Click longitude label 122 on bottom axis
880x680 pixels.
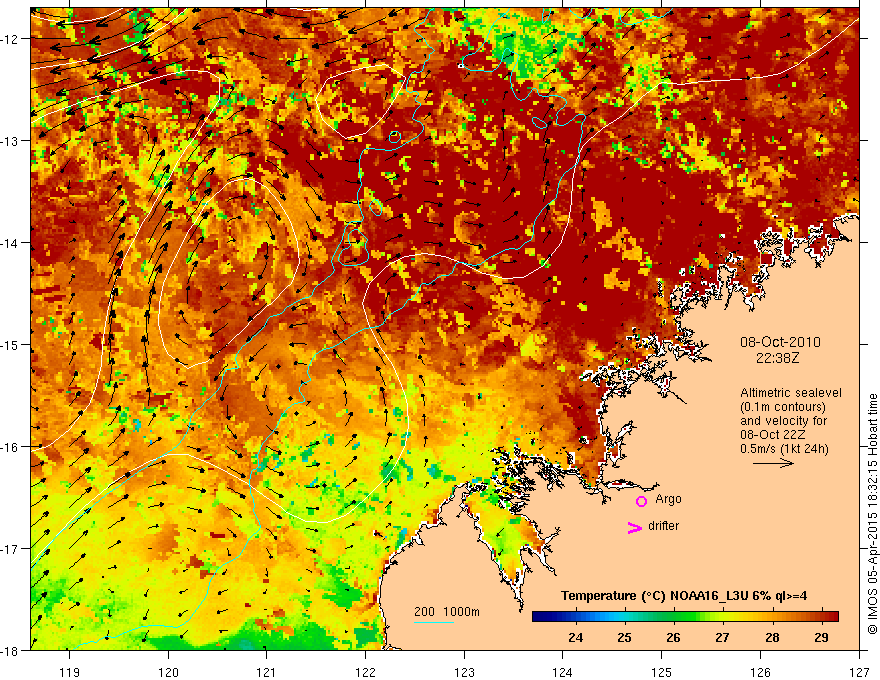[365, 672]
